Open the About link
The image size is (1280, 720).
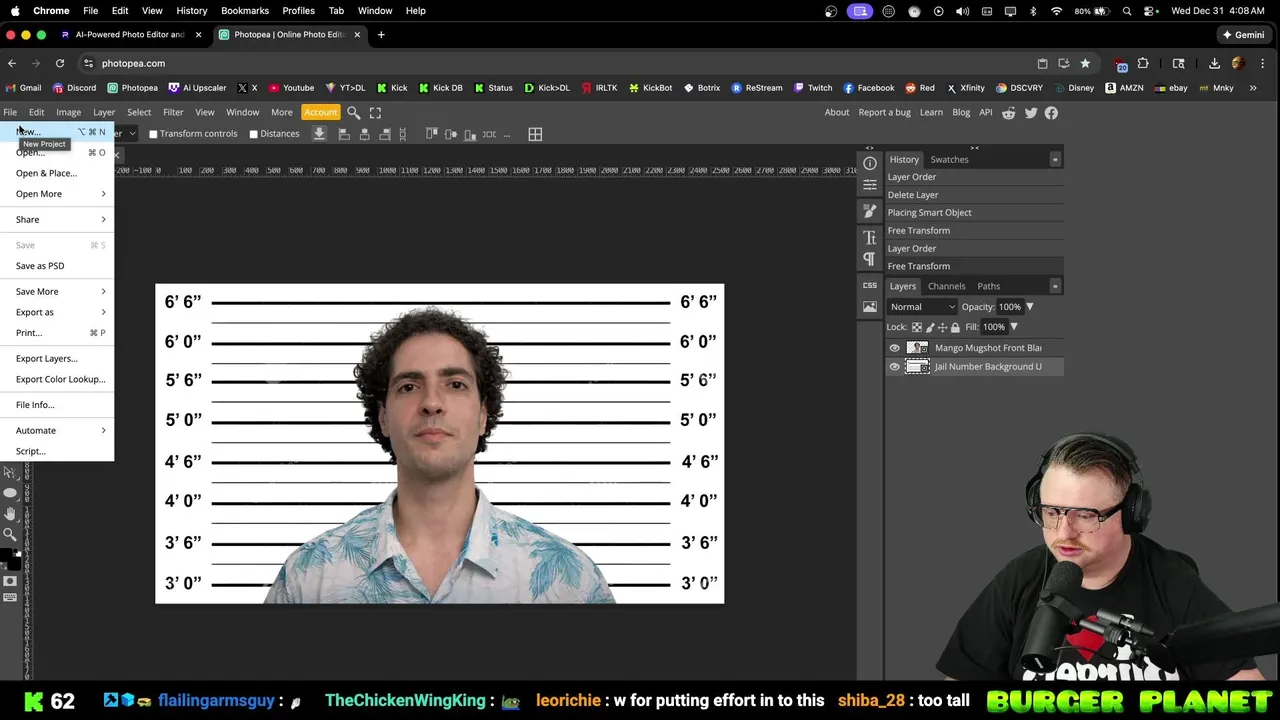pyautogui.click(x=837, y=113)
